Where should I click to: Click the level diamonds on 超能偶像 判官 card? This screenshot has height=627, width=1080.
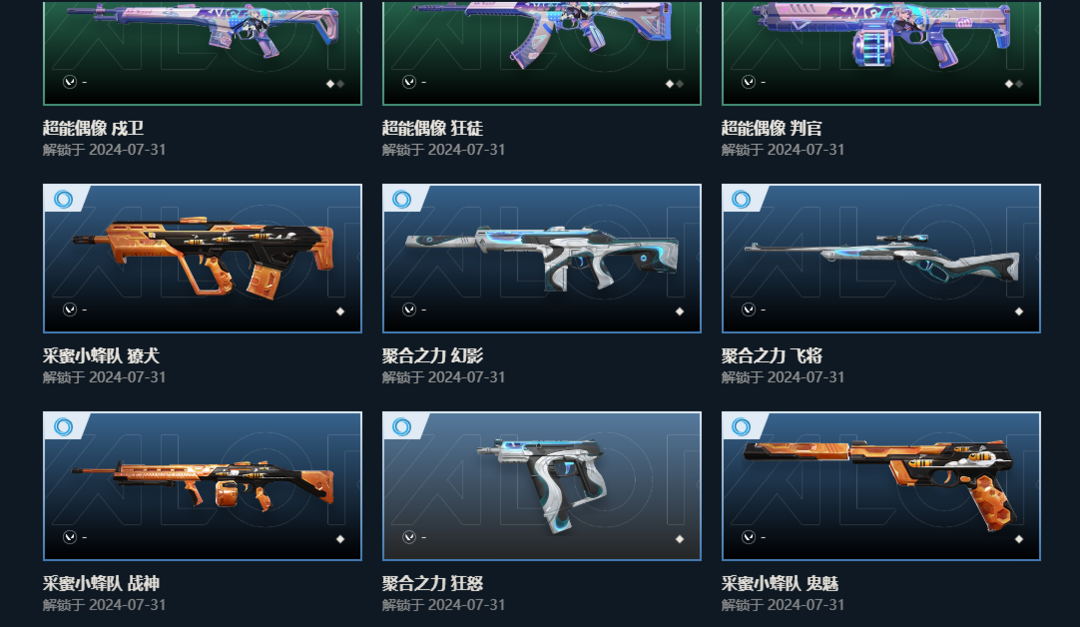point(1014,83)
